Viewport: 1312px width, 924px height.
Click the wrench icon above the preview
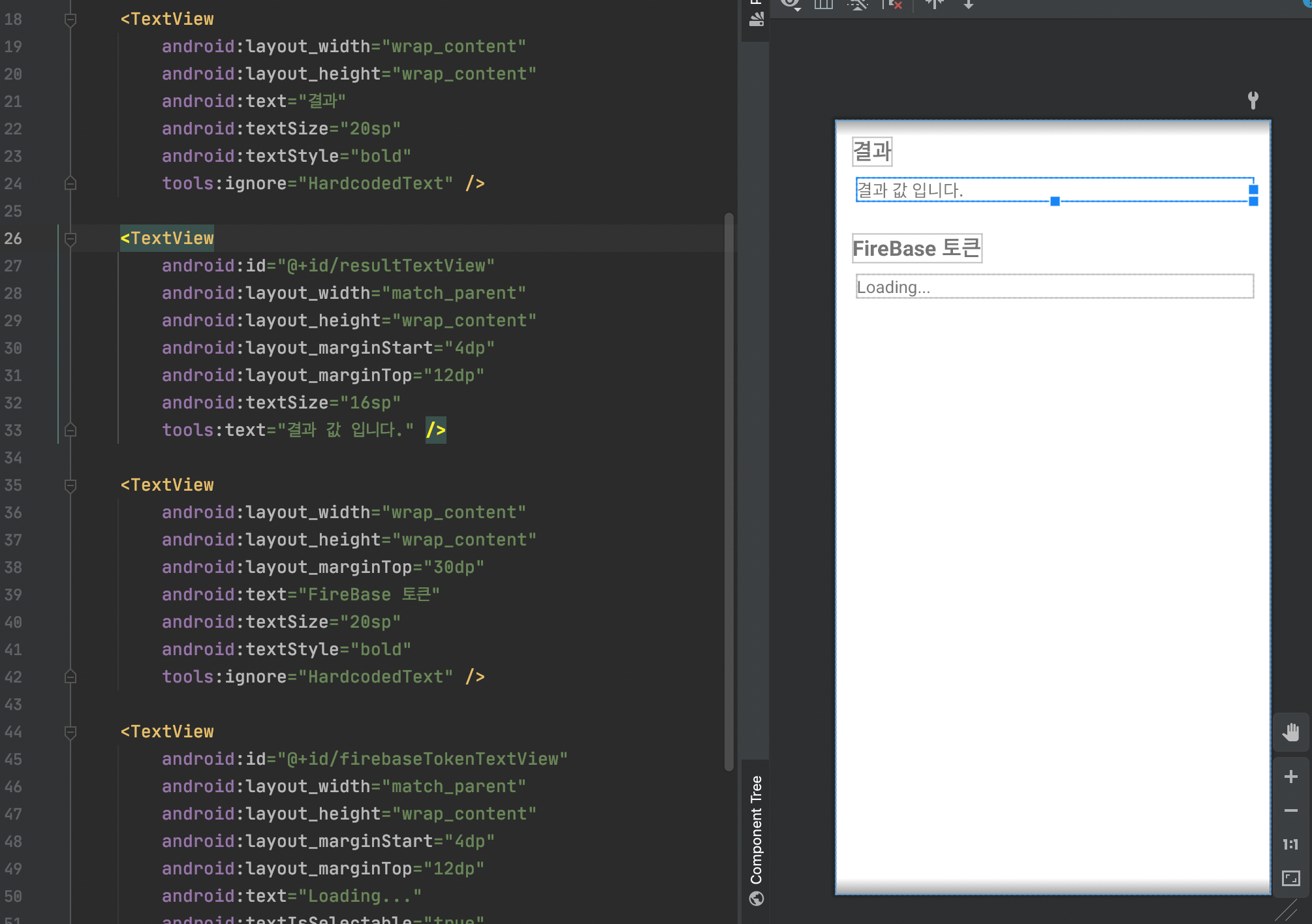click(x=1253, y=100)
